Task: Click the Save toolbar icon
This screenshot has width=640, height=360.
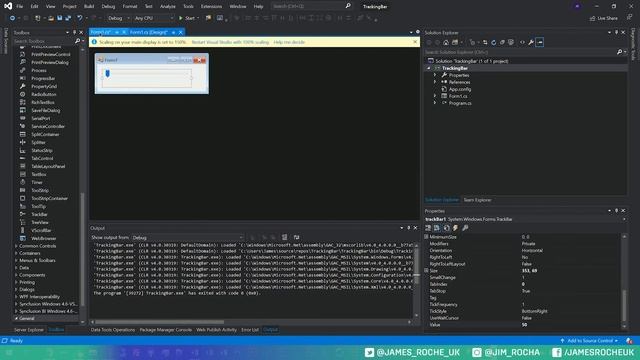Action: coord(60,18)
